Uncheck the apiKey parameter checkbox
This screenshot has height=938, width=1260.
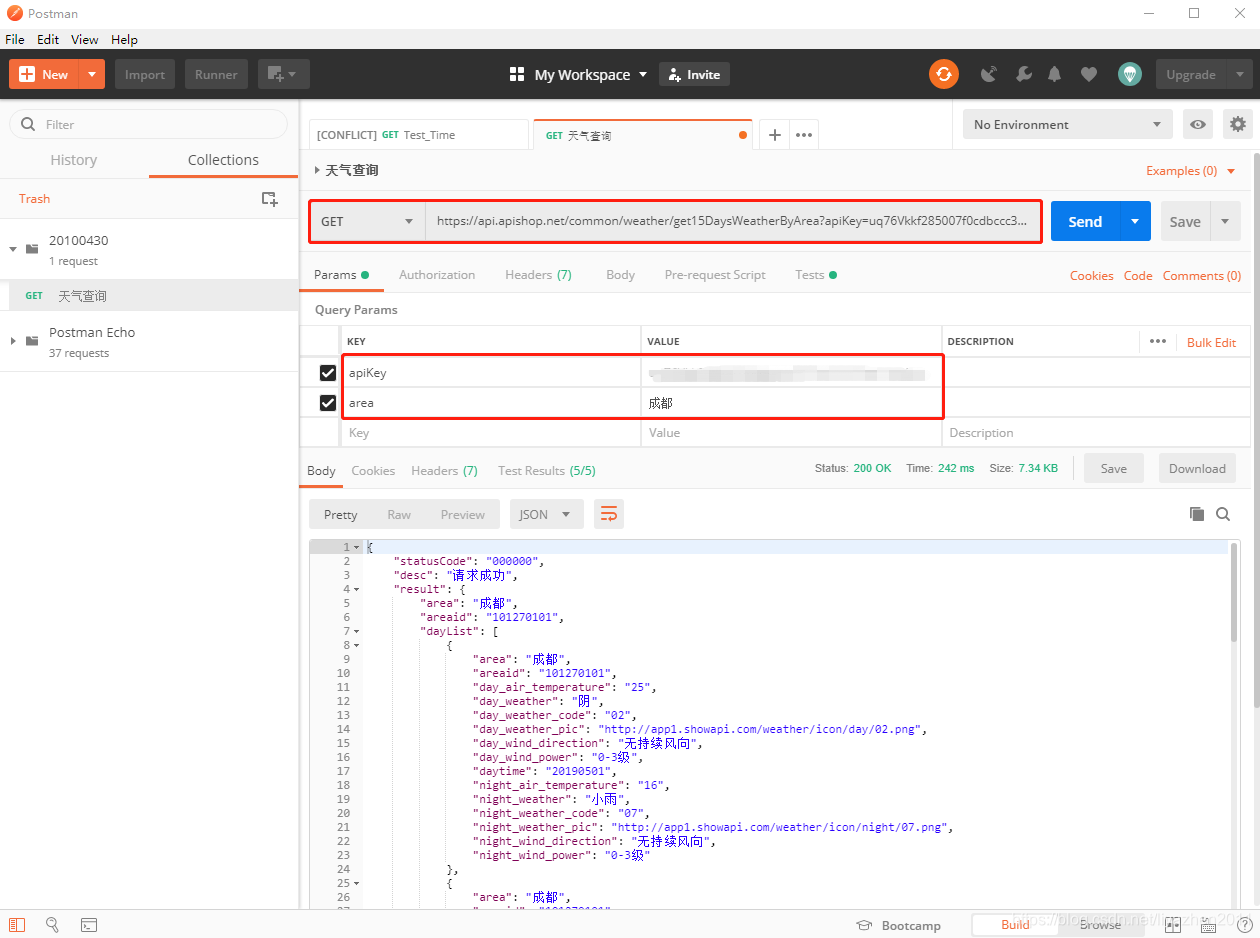(328, 373)
